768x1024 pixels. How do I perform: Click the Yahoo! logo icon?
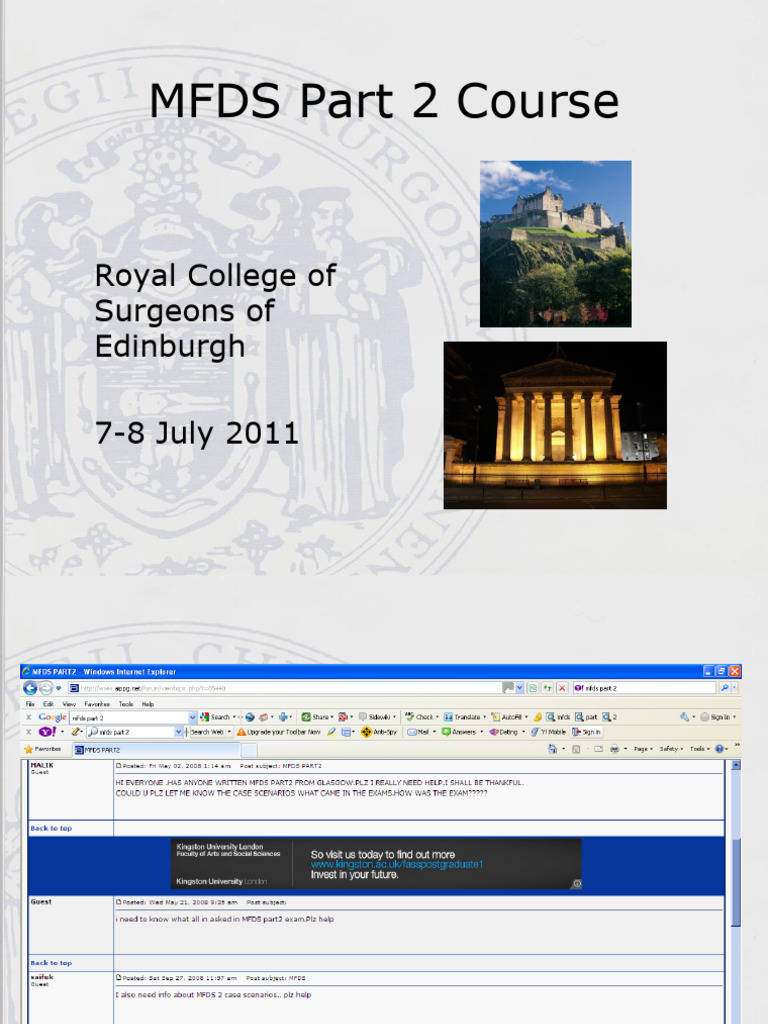pyautogui.click(x=48, y=732)
